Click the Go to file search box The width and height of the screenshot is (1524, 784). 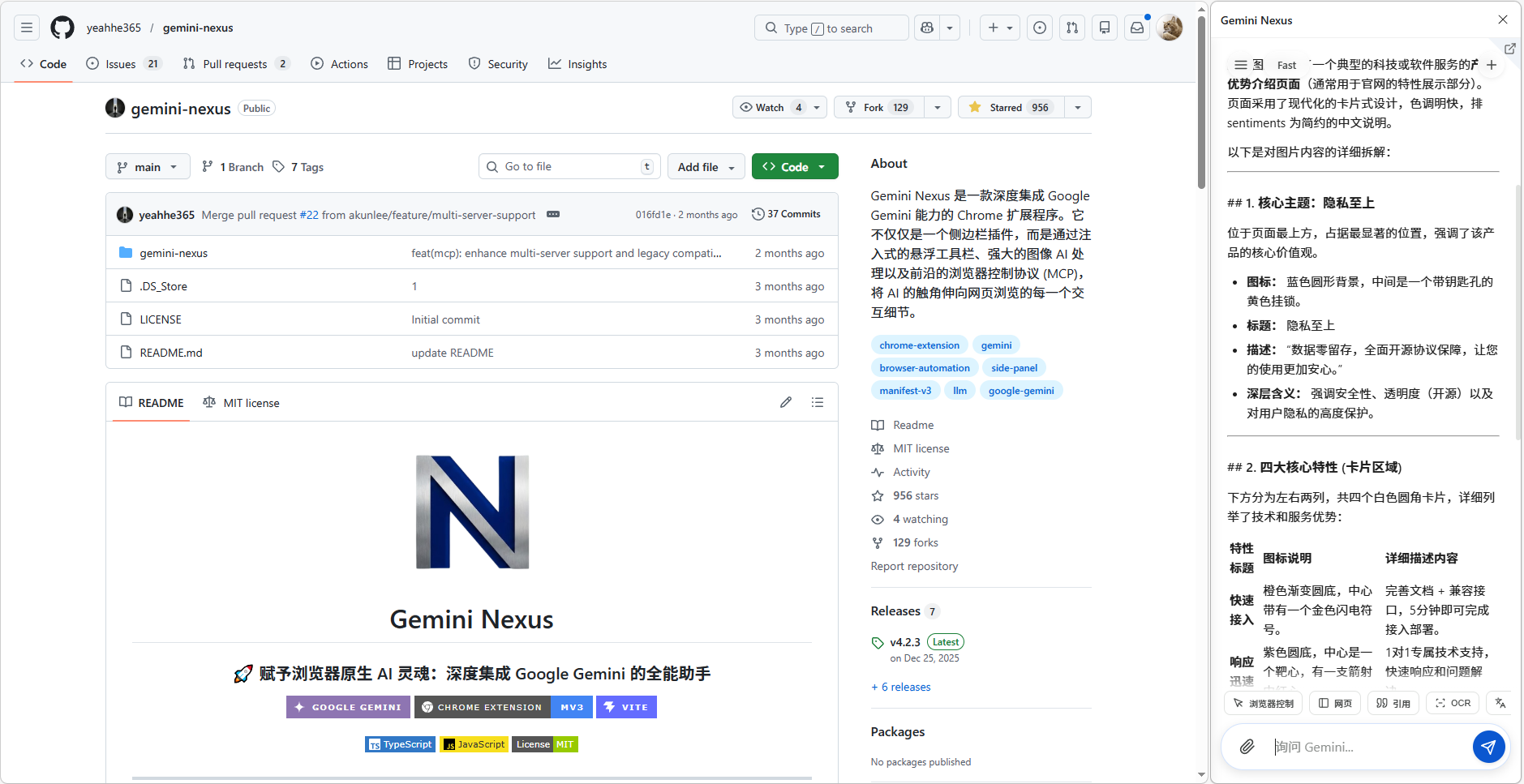pos(569,166)
